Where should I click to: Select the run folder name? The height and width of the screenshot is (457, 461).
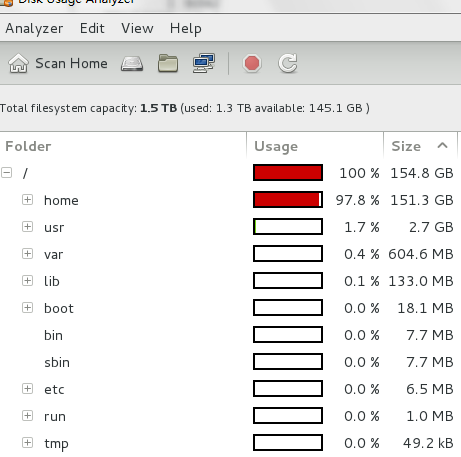55,417
